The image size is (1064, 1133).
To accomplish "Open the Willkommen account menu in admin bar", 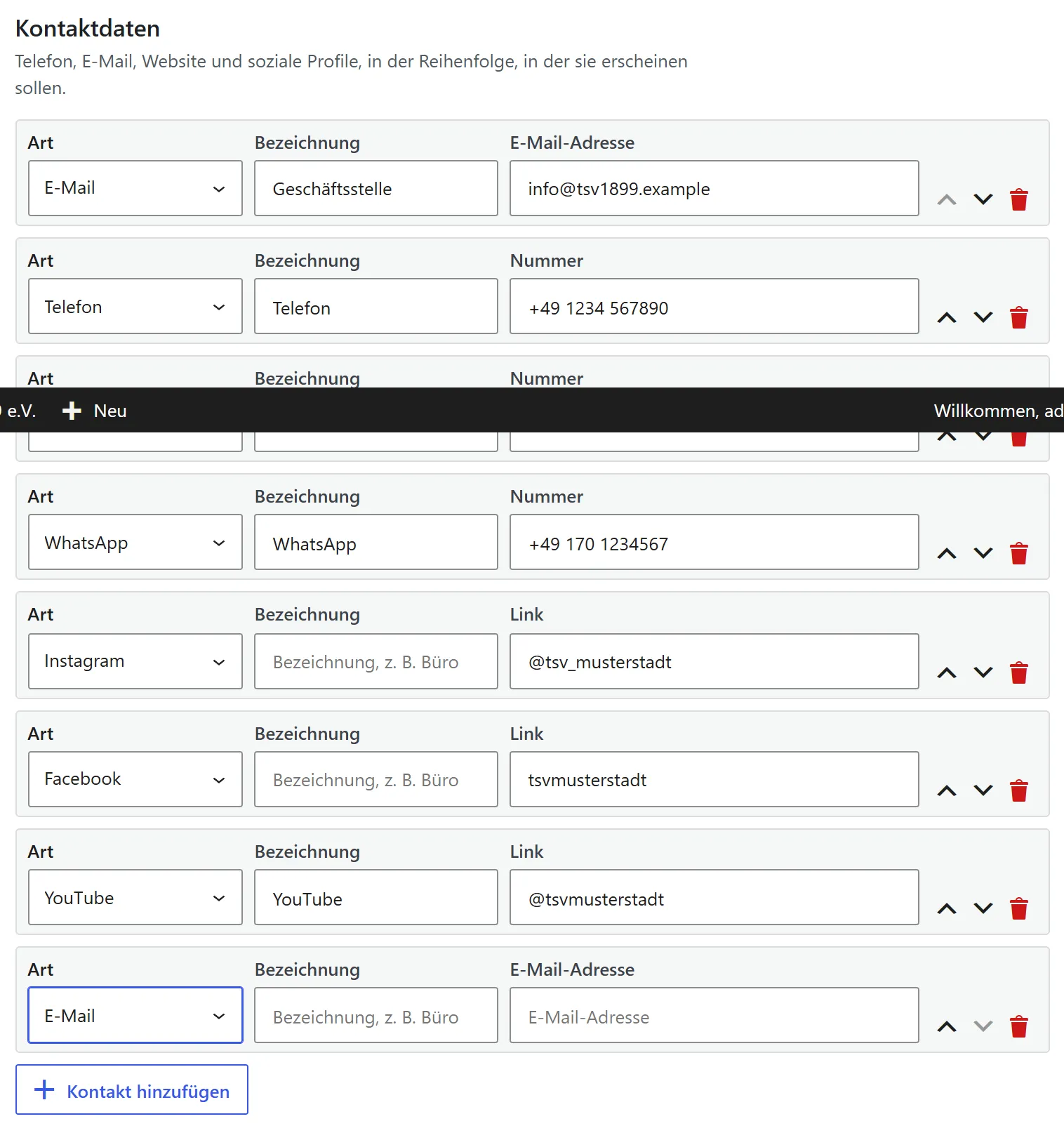I will tap(998, 411).
